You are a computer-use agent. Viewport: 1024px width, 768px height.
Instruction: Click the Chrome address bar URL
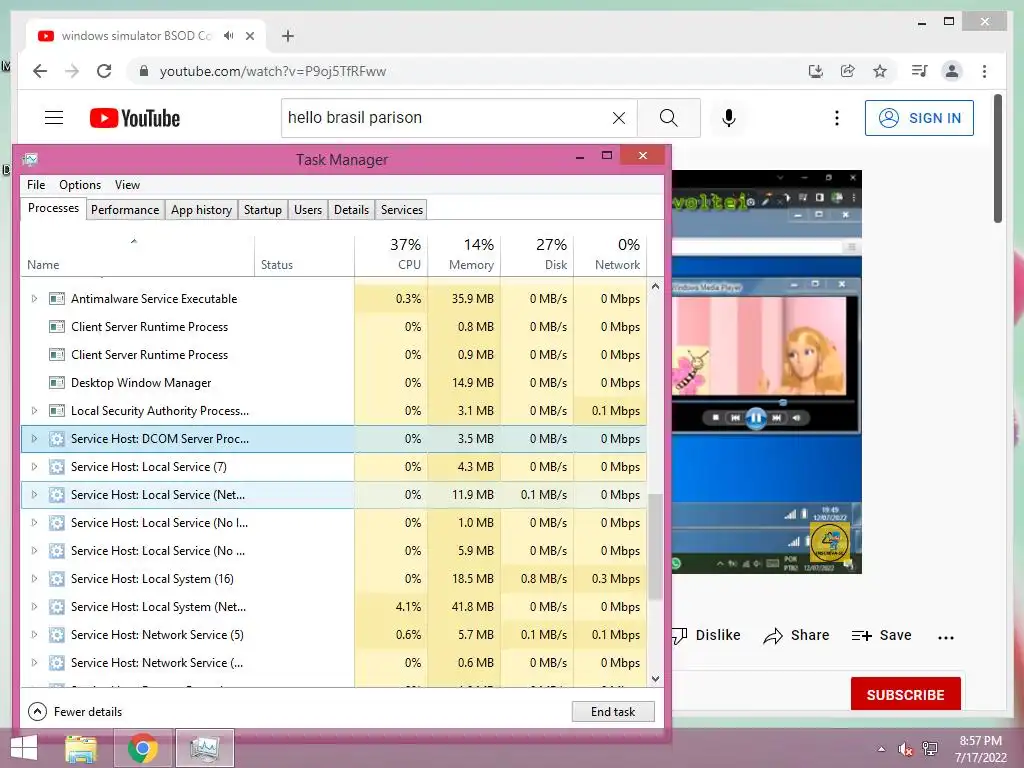point(272,71)
